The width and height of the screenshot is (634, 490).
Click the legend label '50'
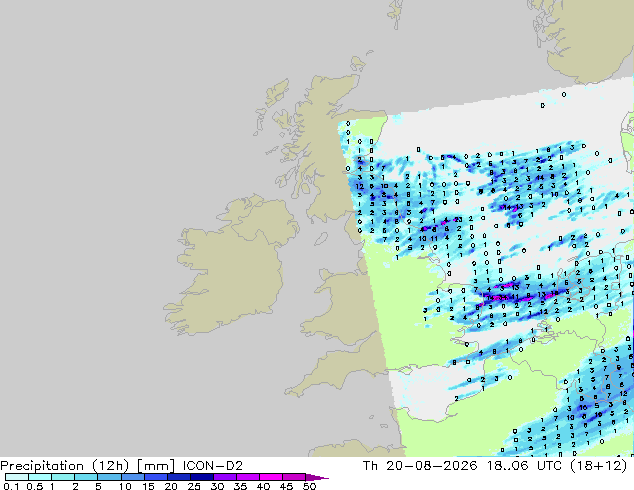point(309,486)
